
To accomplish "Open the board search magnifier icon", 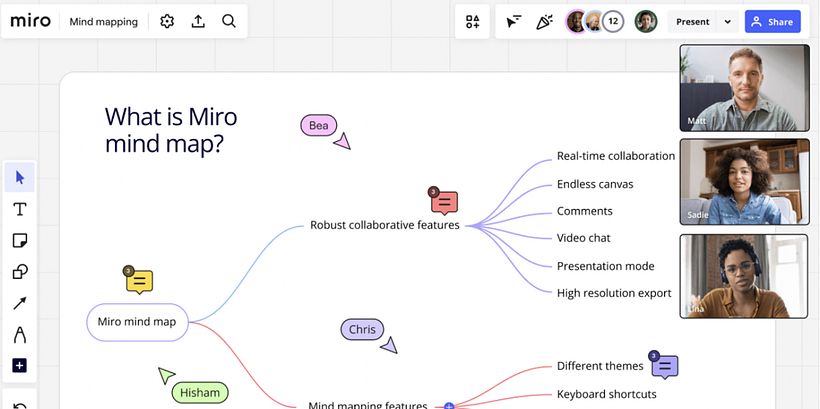I will [x=229, y=21].
